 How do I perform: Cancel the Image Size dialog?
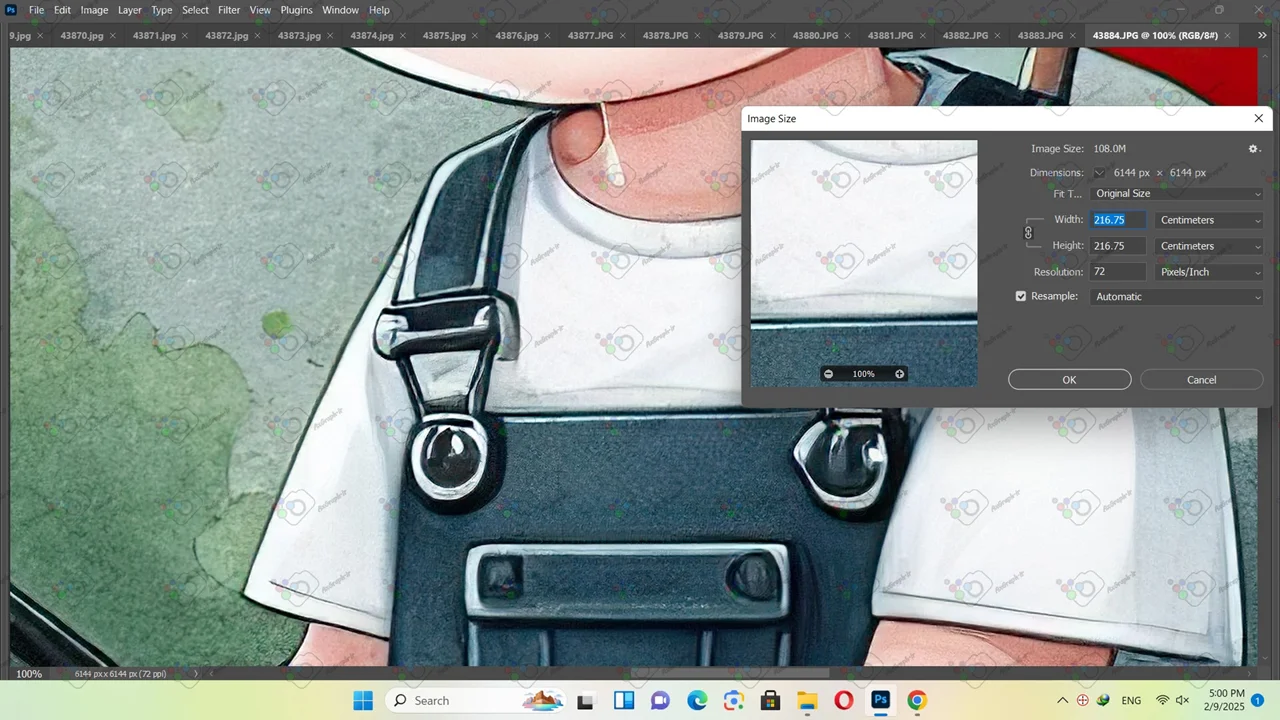[x=1201, y=380]
